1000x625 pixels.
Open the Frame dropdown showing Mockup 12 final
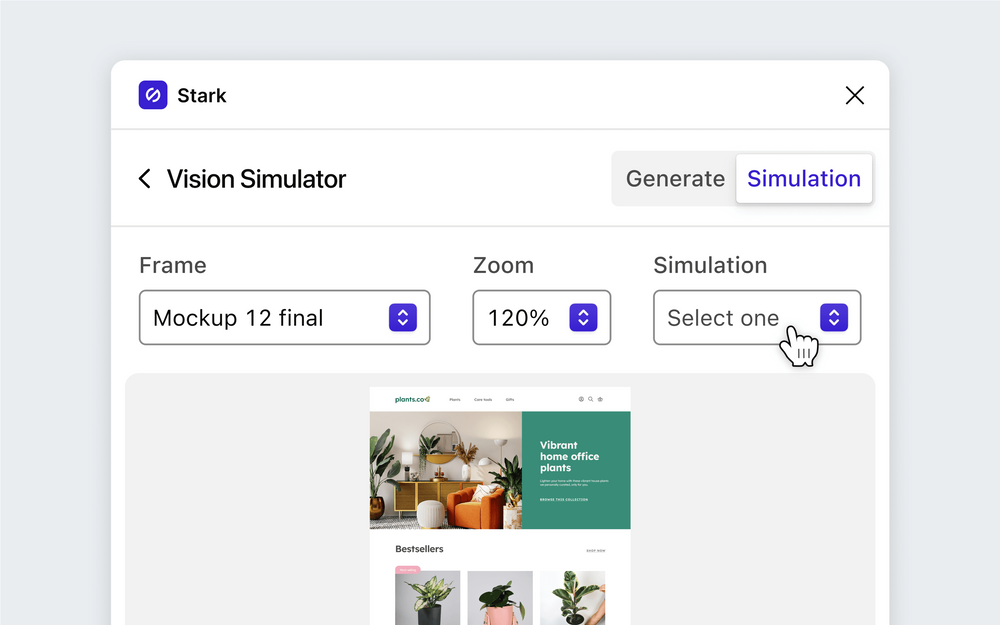pos(284,317)
